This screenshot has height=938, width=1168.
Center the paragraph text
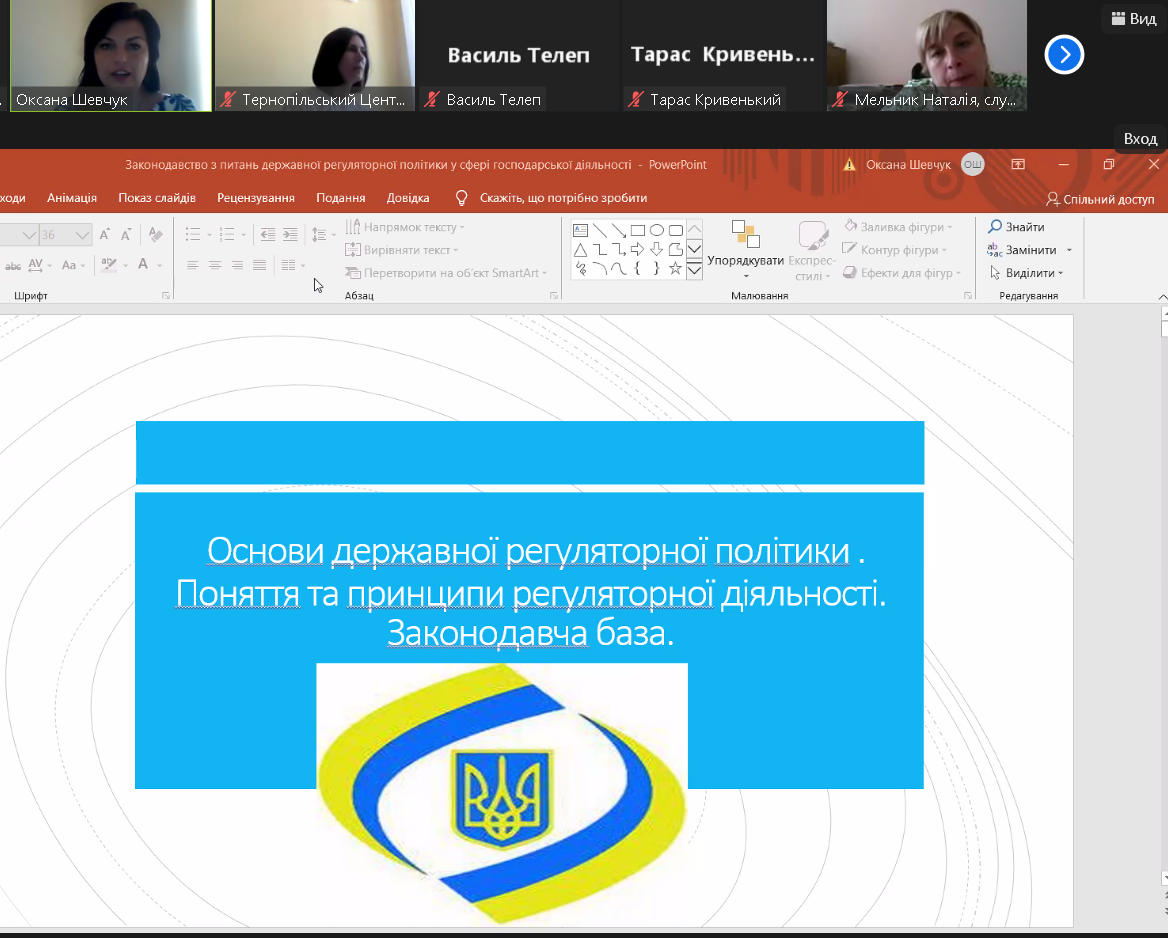tap(215, 265)
